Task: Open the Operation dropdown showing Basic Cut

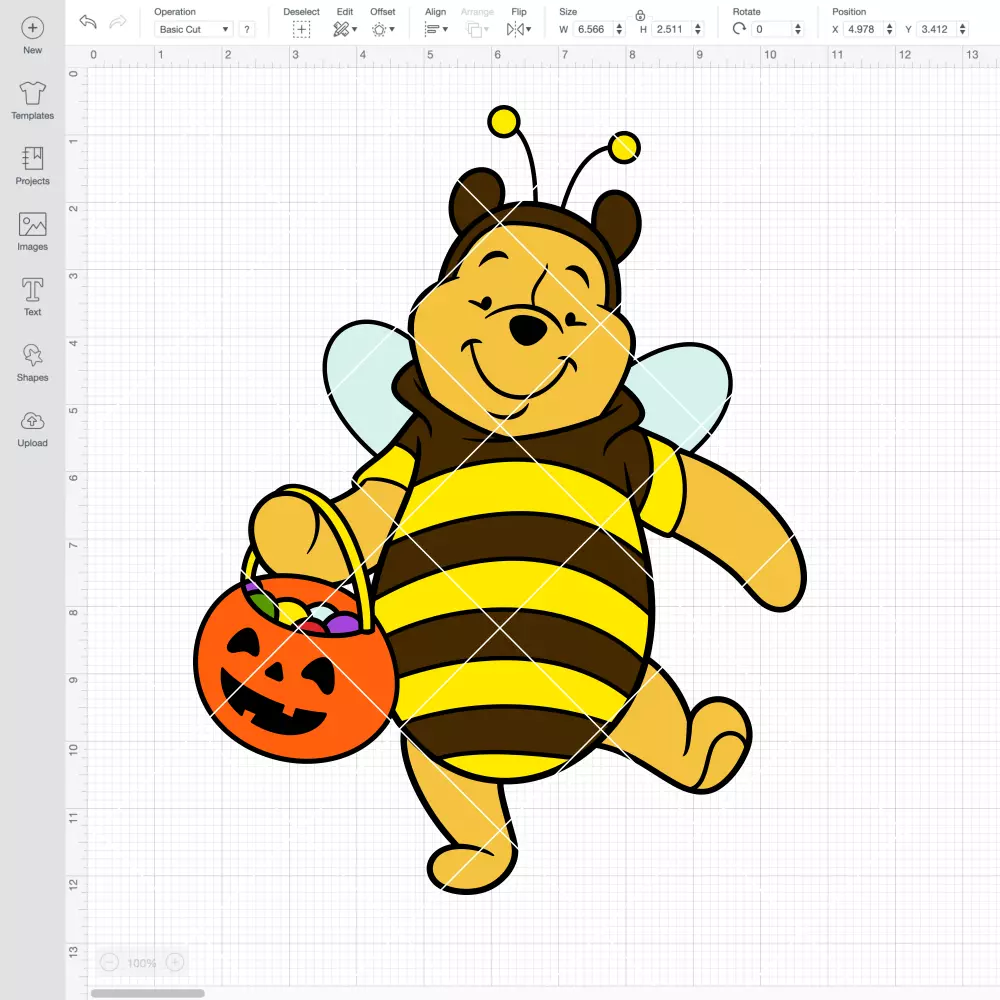Action: [193, 29]
